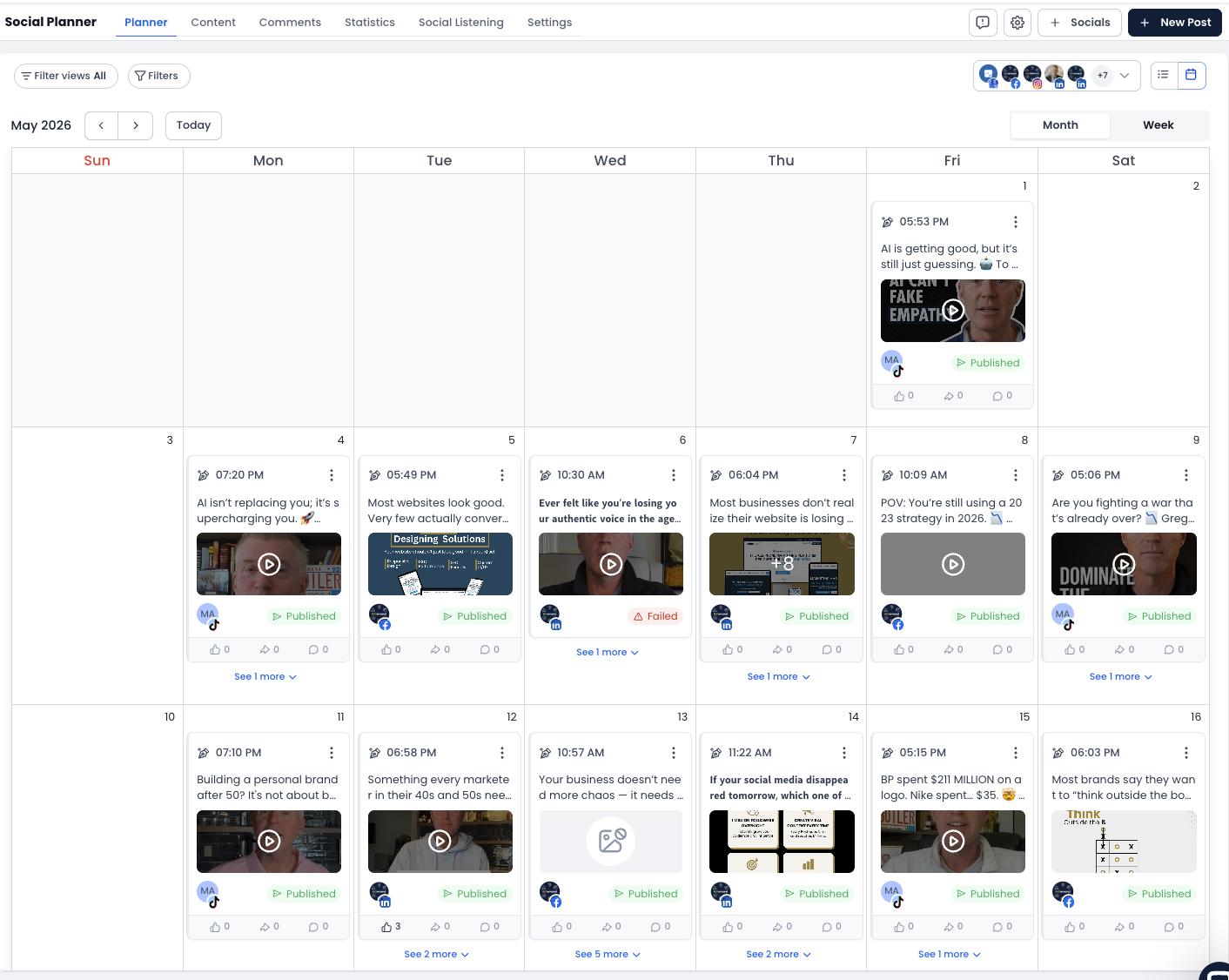Open the chat feedback icon in header
This screenshot has height=980, width=1229.
[983, 23]
